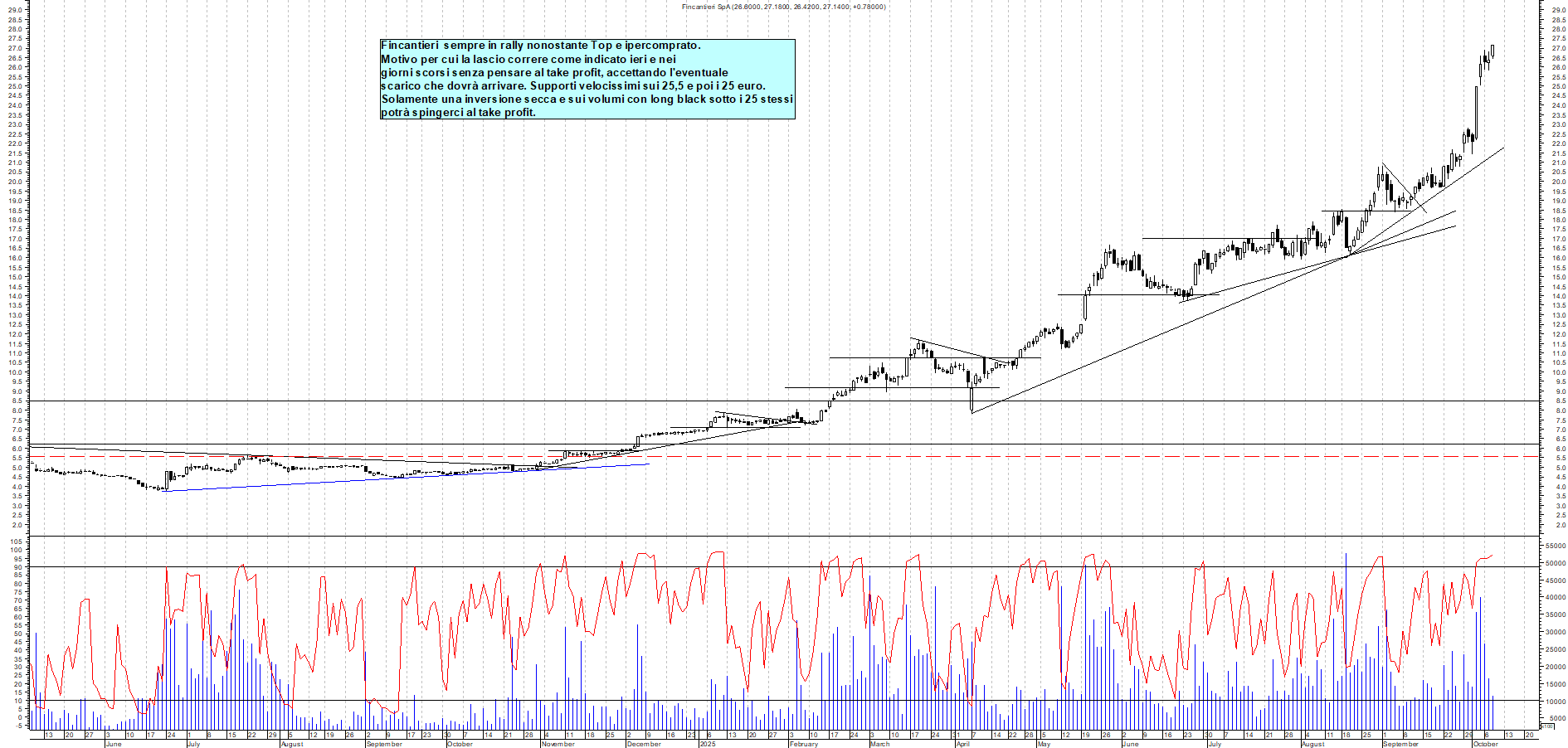Select the blue trendline under the 2024 lows
This screenshot has height=748, width=1568.
(x=407, y=478)
